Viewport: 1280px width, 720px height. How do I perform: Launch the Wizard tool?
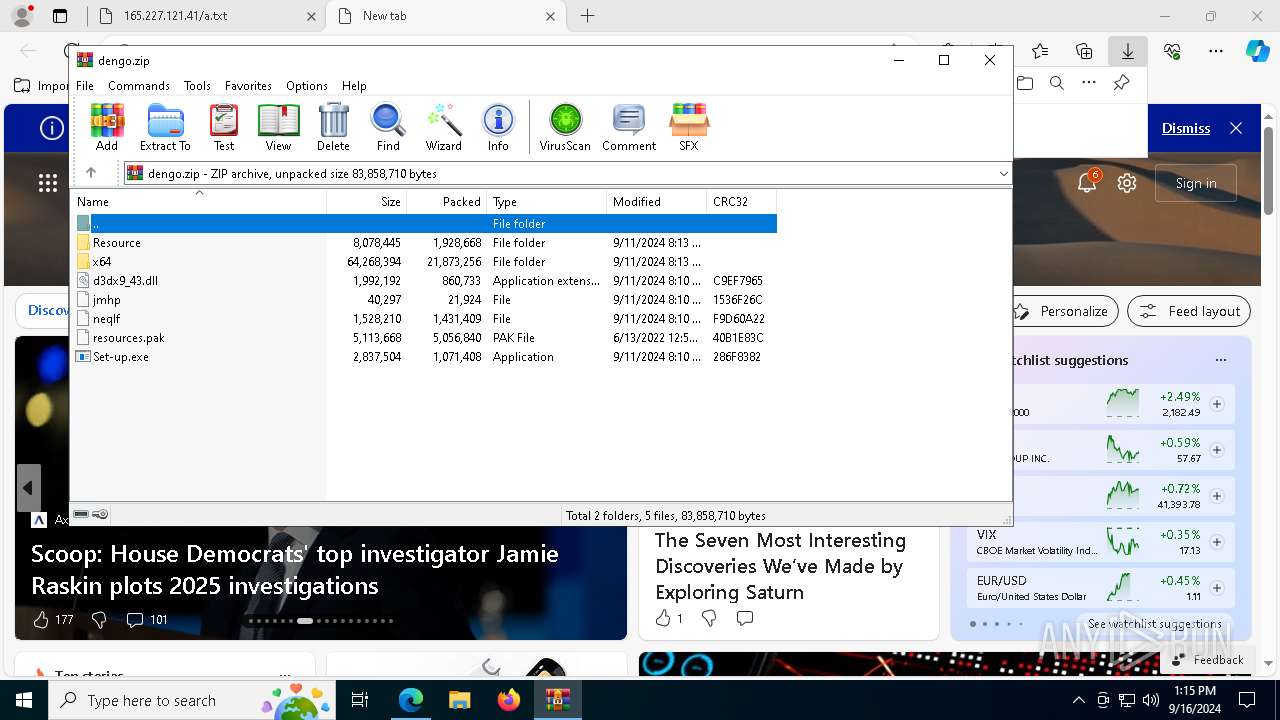pos(443,127)
